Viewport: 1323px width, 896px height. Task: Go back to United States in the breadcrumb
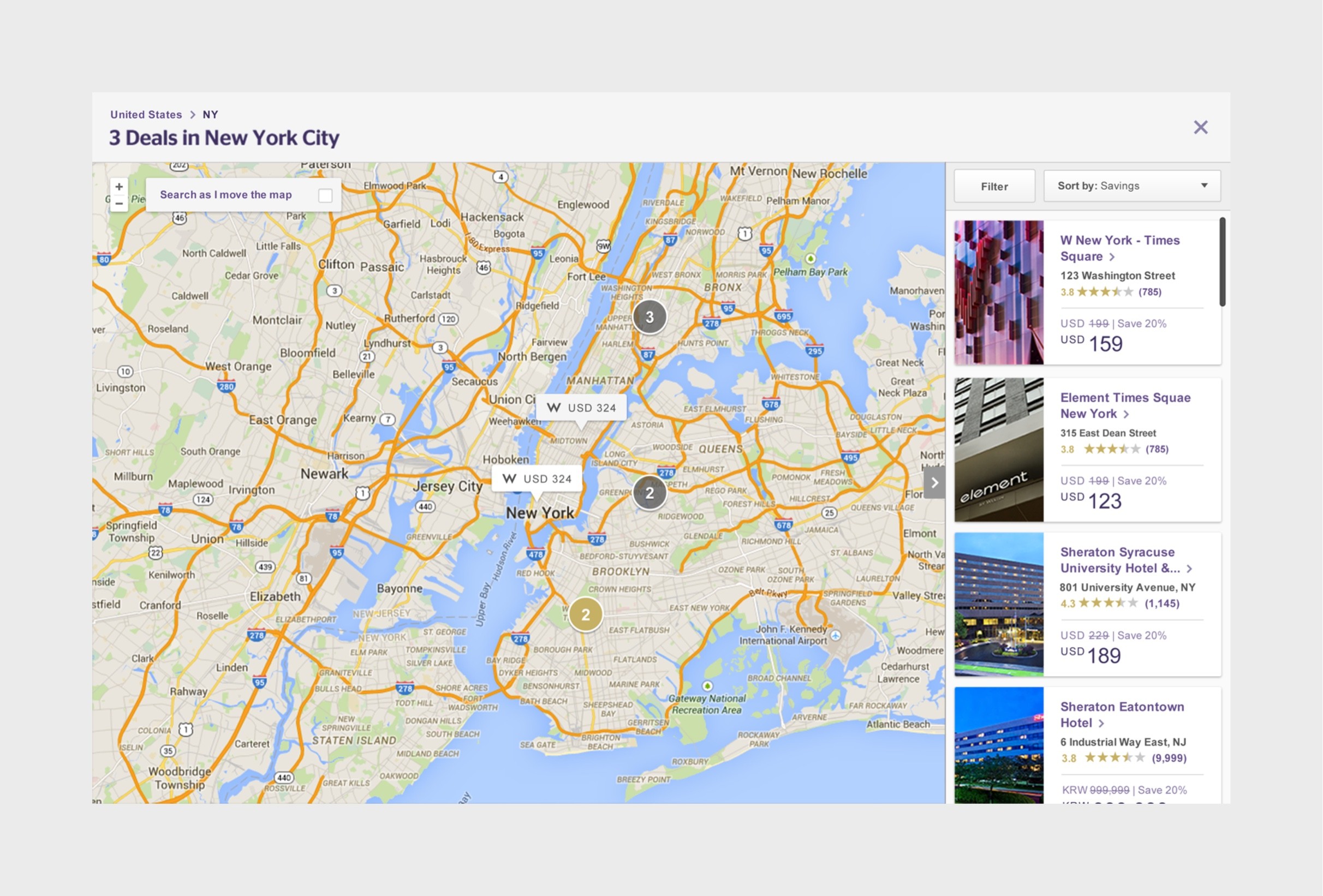(146, 115)
